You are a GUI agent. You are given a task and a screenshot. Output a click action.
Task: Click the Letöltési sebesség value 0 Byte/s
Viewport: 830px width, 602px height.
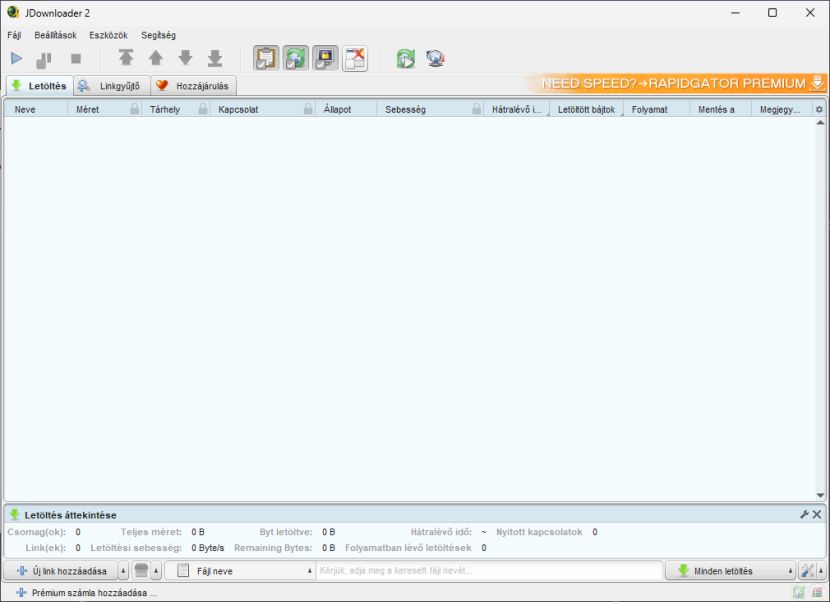click(x=208, y=548)
